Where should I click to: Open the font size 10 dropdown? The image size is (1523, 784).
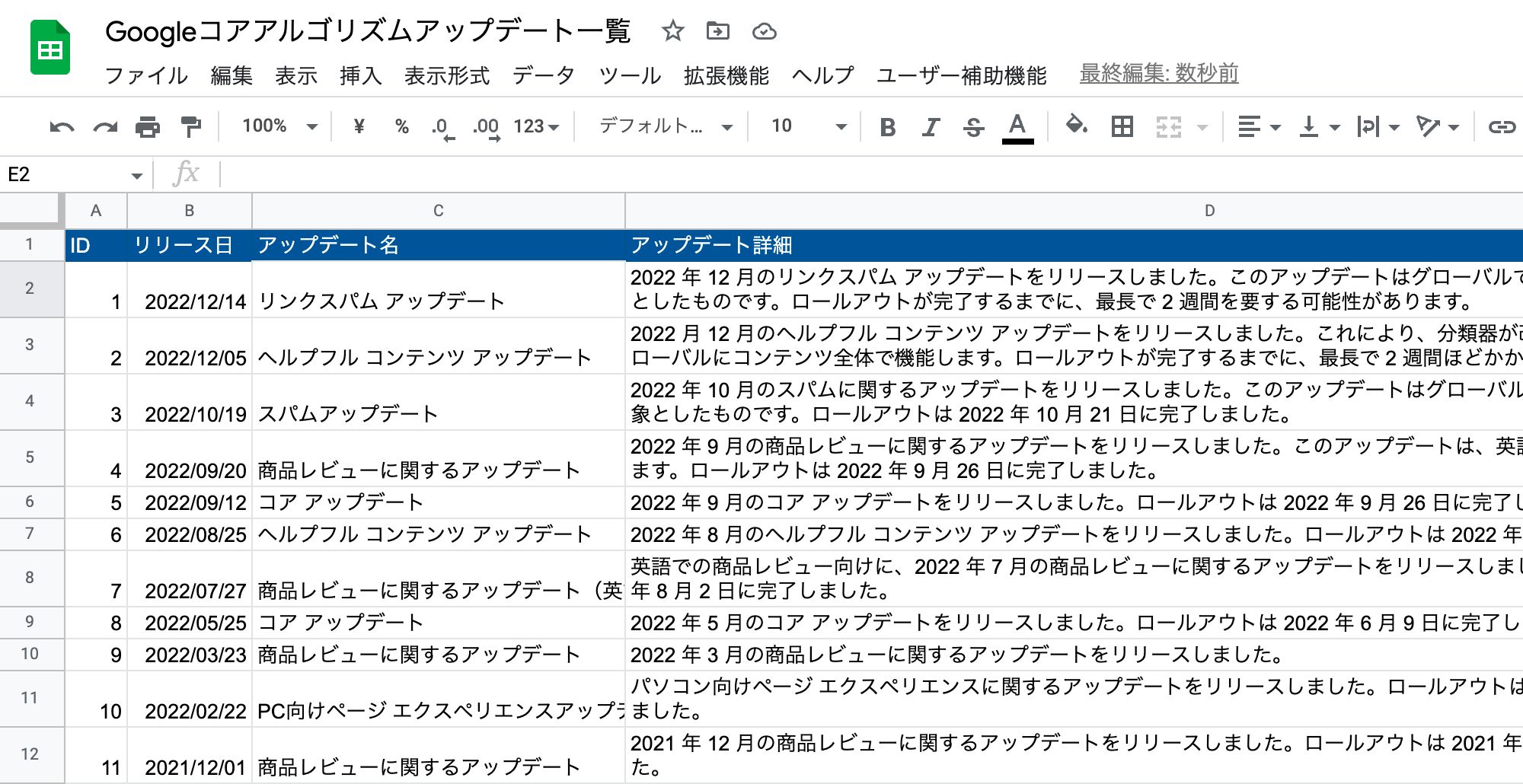click(x=808, y=126)
